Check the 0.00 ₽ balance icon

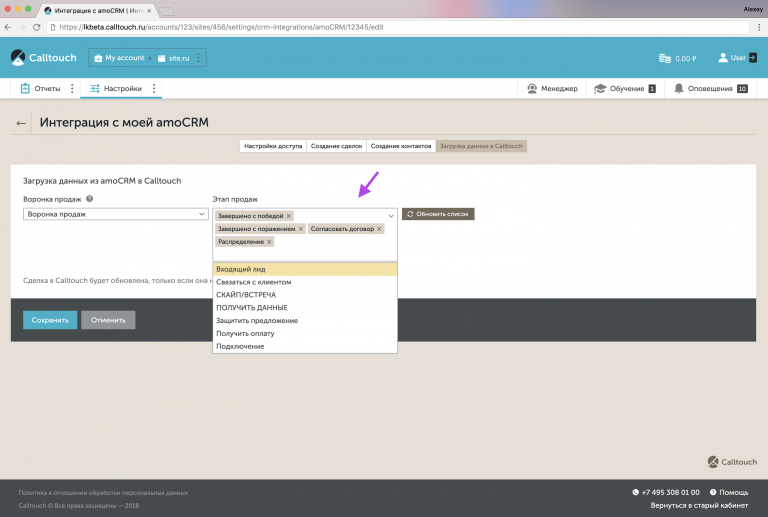665,58
